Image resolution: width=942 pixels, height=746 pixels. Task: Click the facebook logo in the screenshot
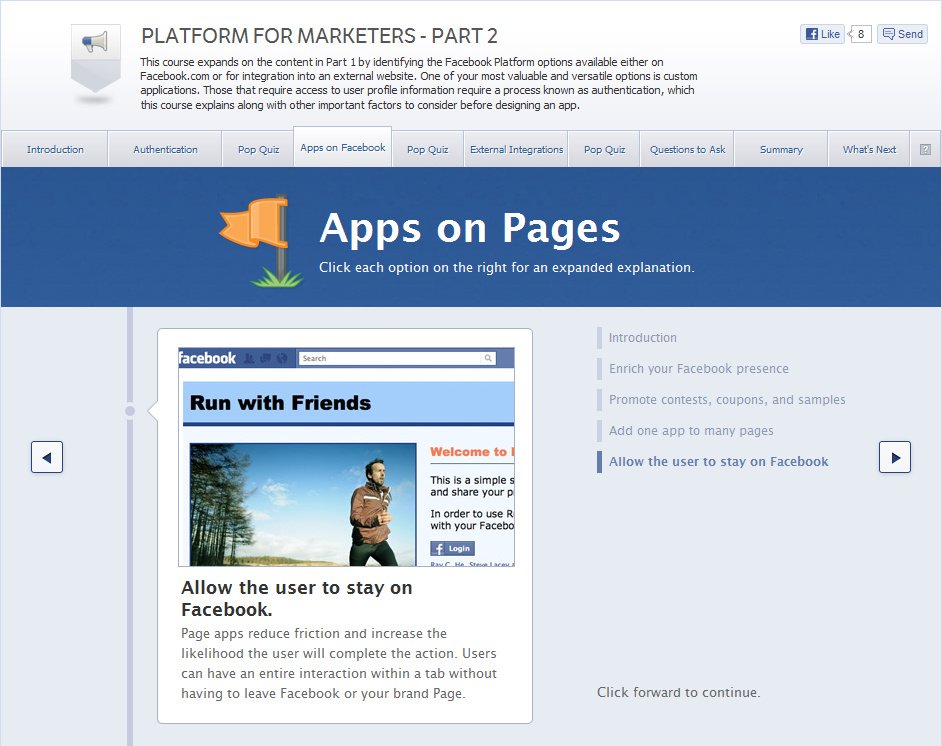pyautogui.click(x=207, y=359)
